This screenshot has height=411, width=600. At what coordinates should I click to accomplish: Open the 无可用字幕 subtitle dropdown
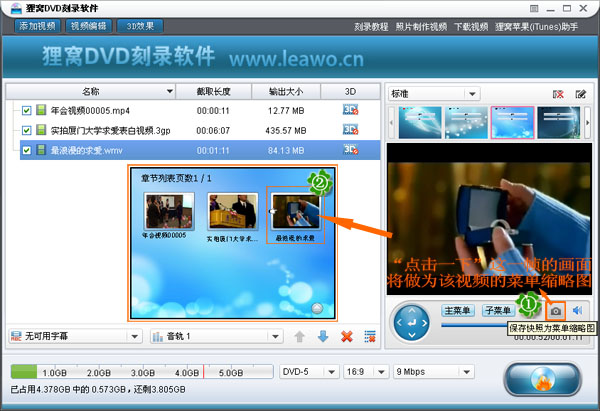click(75, 336)
